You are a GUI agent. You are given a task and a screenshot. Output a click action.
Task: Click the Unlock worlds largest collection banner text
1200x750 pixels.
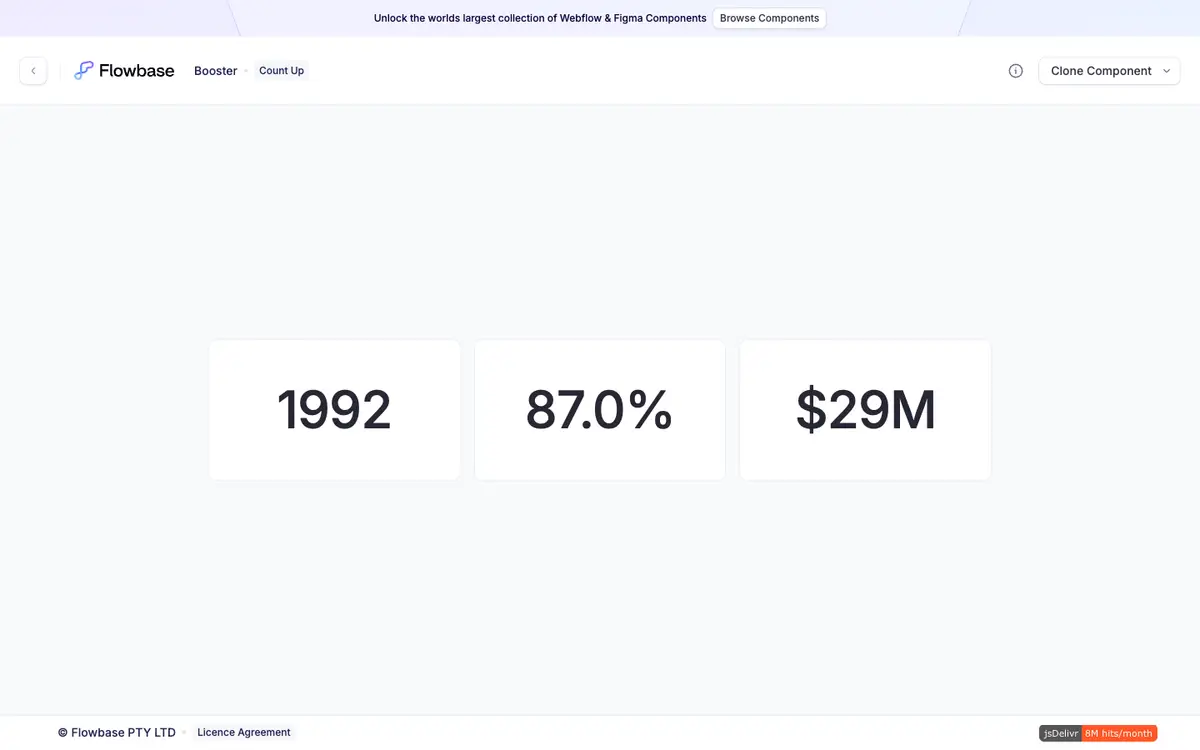click(540, 18)
